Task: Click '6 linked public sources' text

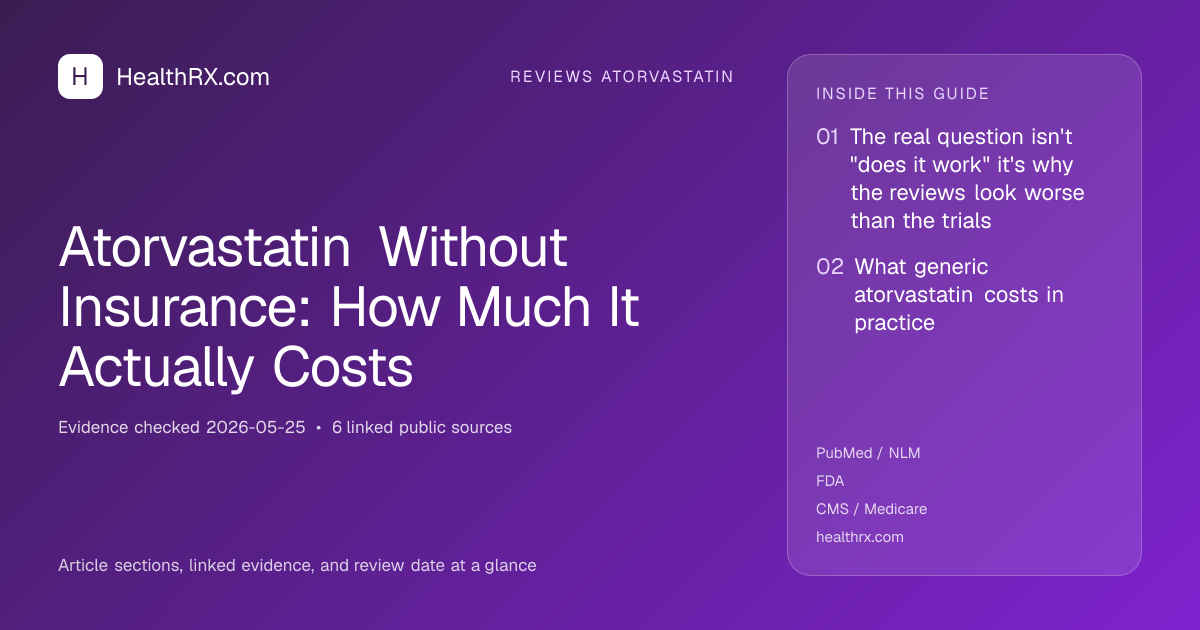Action: click(x=422, y=428)
